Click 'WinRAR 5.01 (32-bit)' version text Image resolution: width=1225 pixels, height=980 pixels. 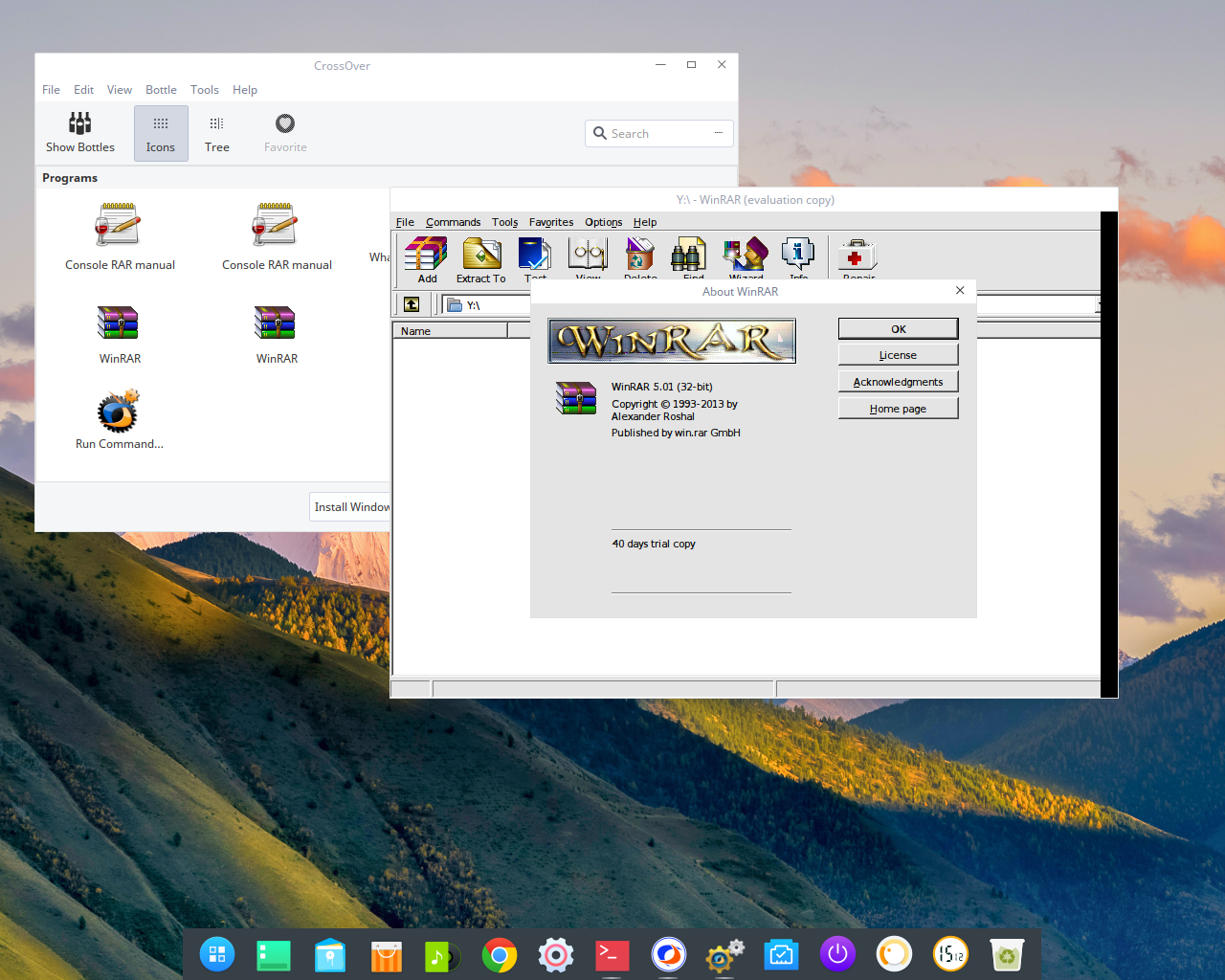tap(662, 387)
